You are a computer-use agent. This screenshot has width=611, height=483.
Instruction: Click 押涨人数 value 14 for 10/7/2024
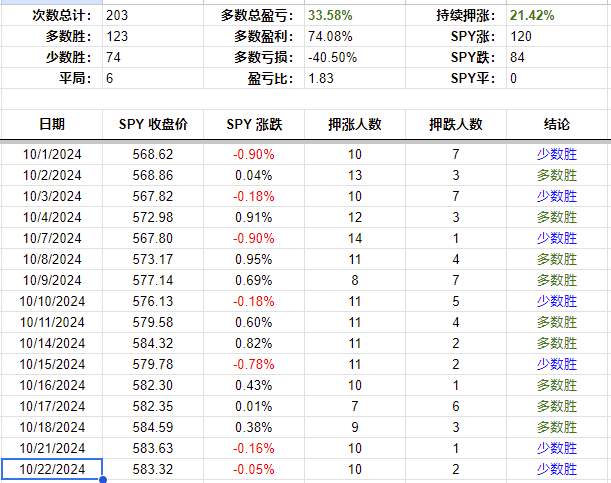pos(355,238)
